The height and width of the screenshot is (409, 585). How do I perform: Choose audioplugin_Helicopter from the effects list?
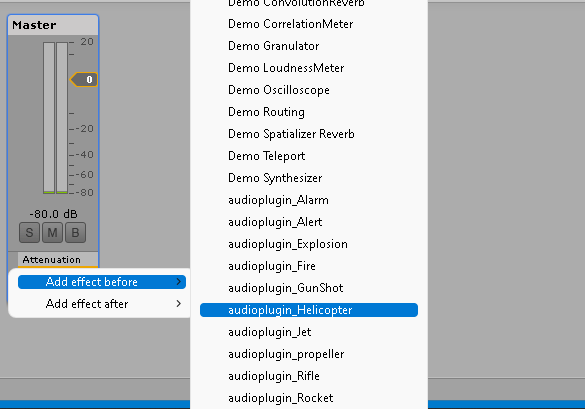point(309,310)
